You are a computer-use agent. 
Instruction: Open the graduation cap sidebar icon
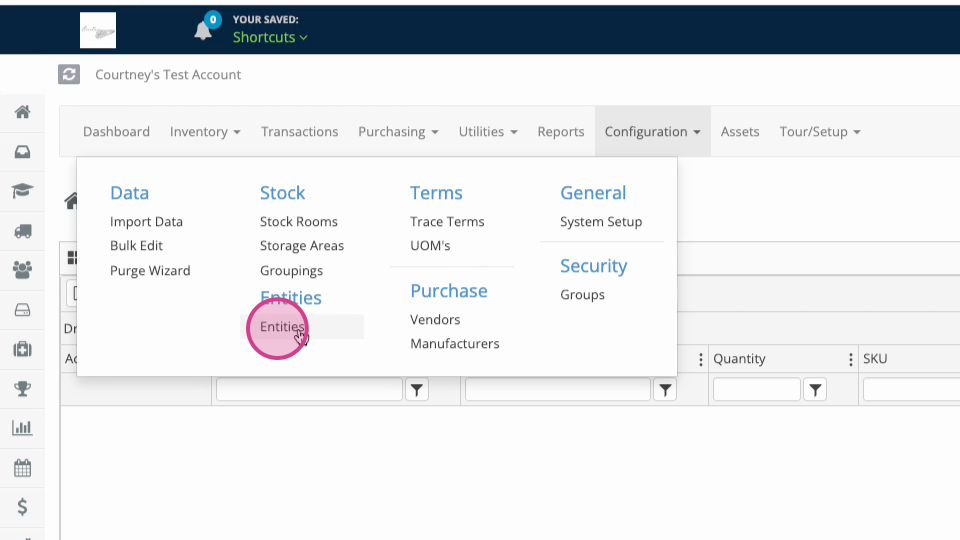pyautogui.click(x=23, y=191)
